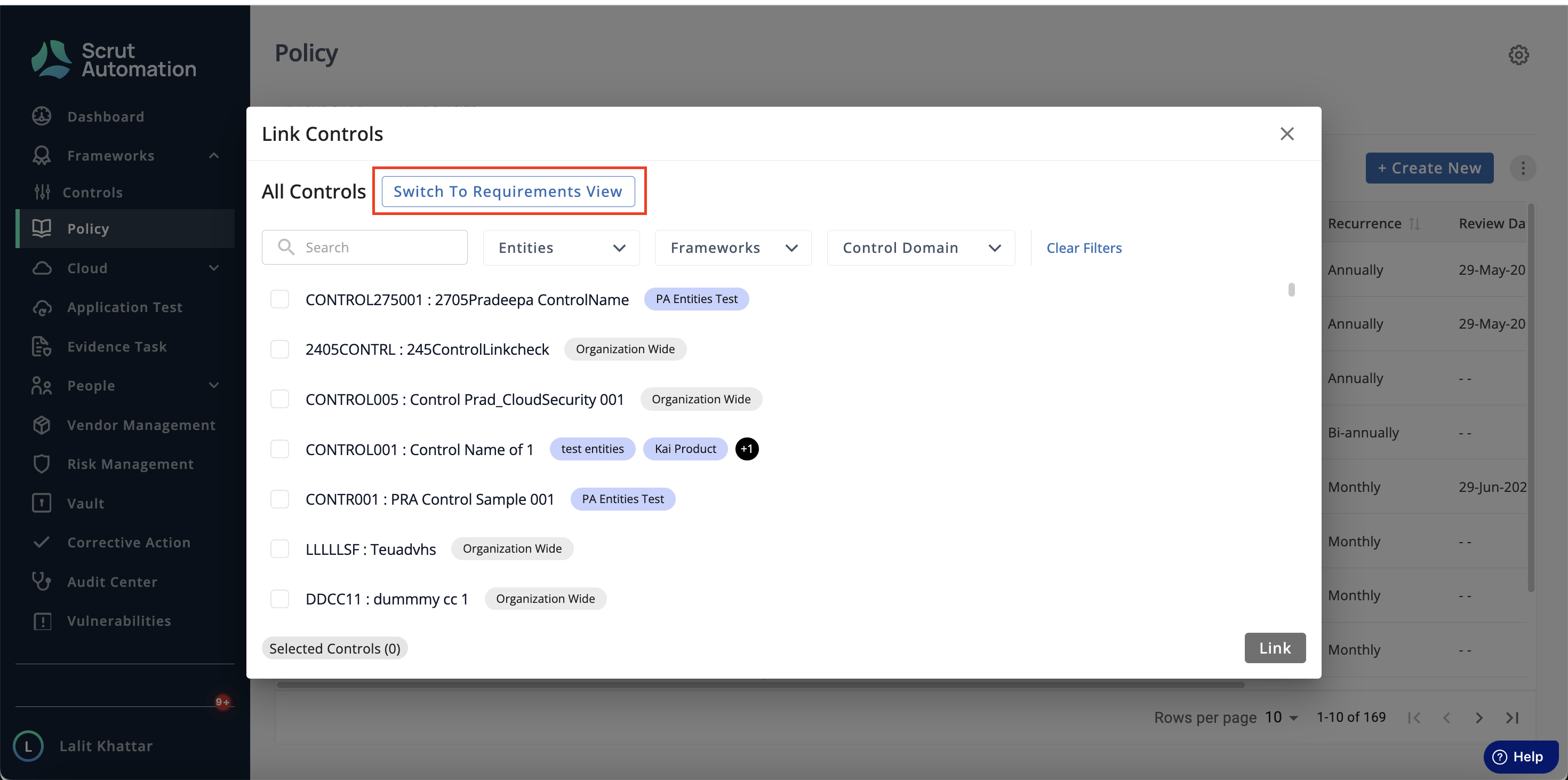Click the +1 more entities badge

[747, 449]
